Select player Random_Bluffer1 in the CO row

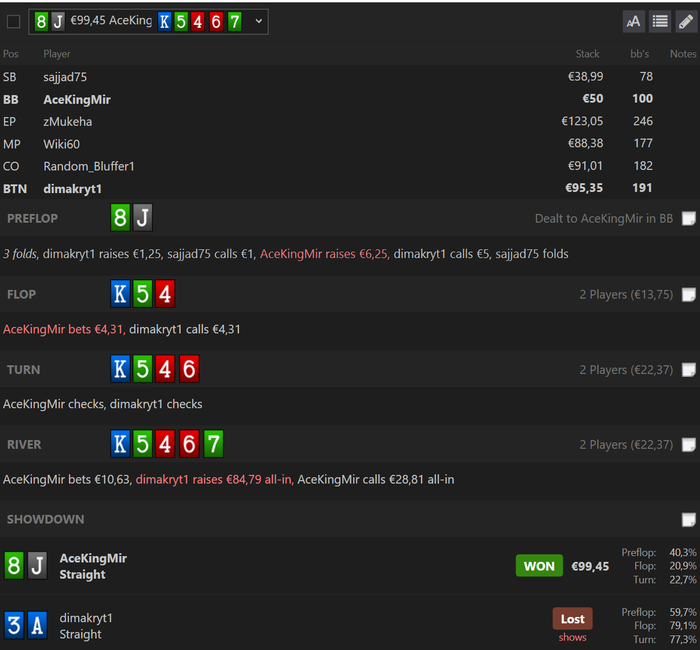[x=89, y=166]
